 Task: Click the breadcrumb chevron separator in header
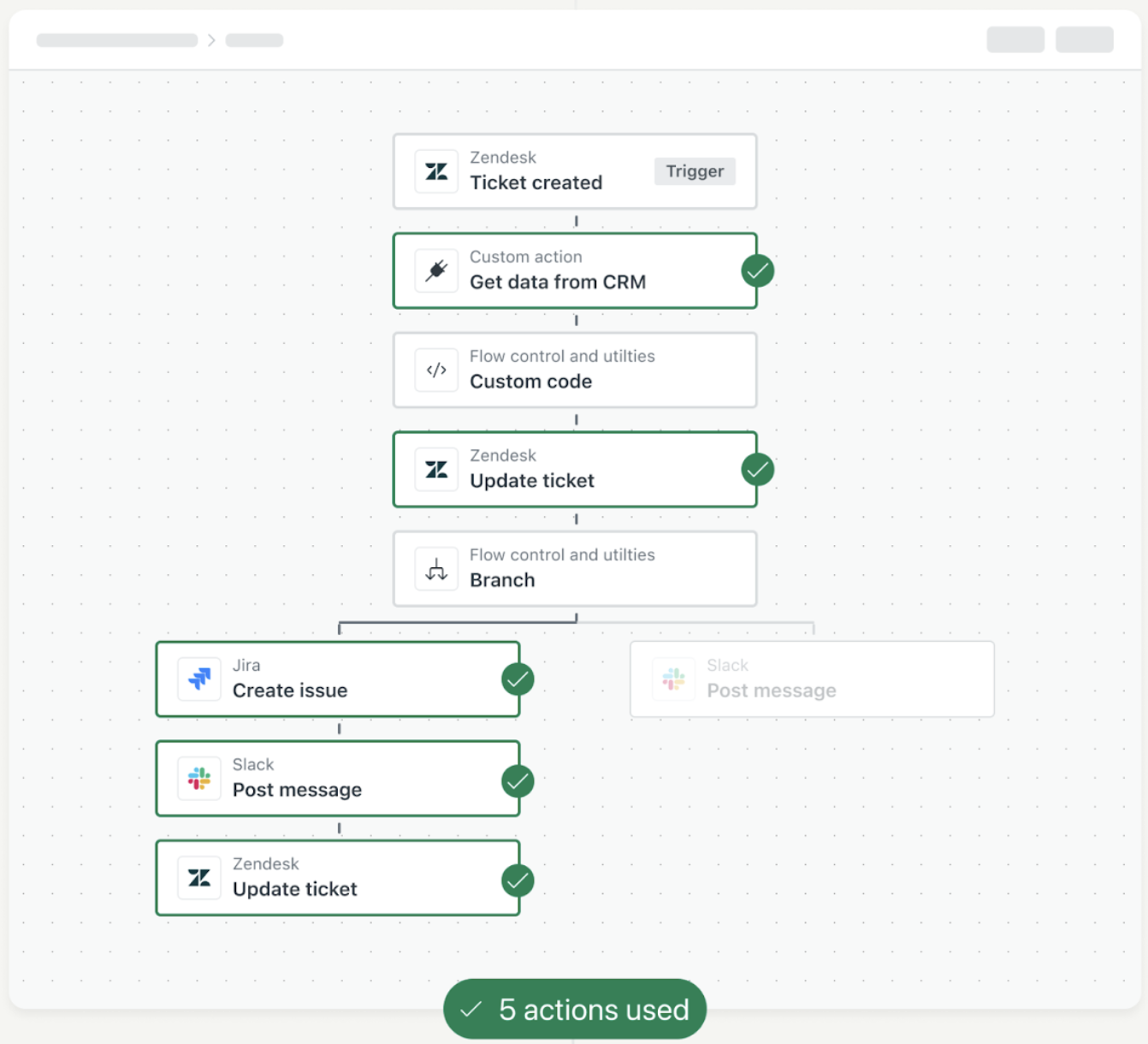[211, 40]
